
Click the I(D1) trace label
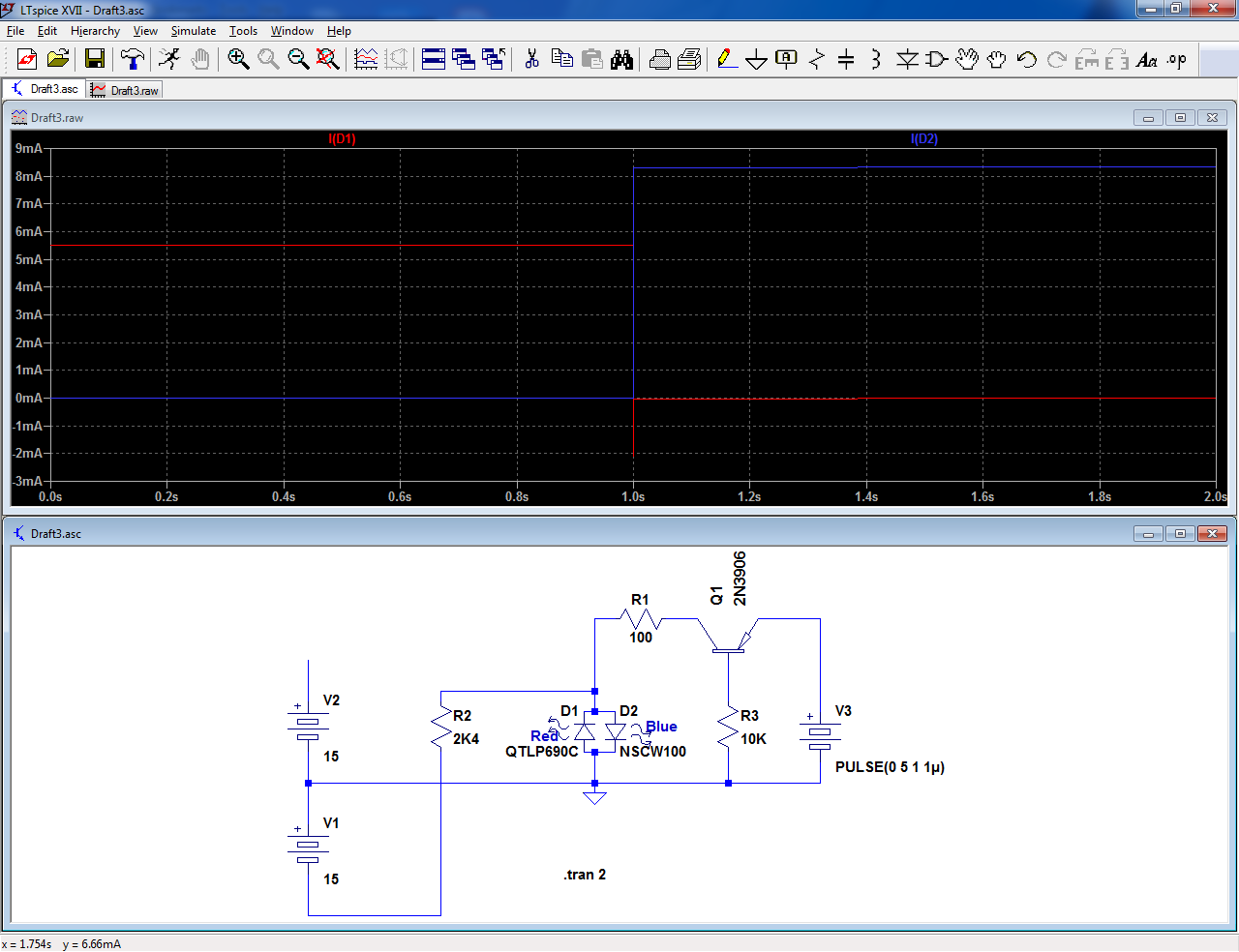coord(342,138)
